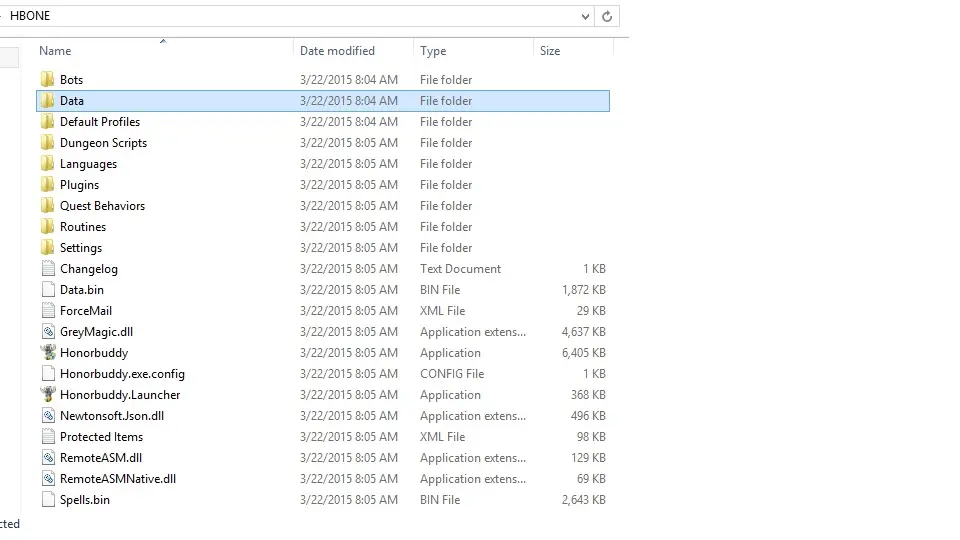This screenshot has height=540, width=960.
Task: Sort files by the Name column
Action: point(56,51)
